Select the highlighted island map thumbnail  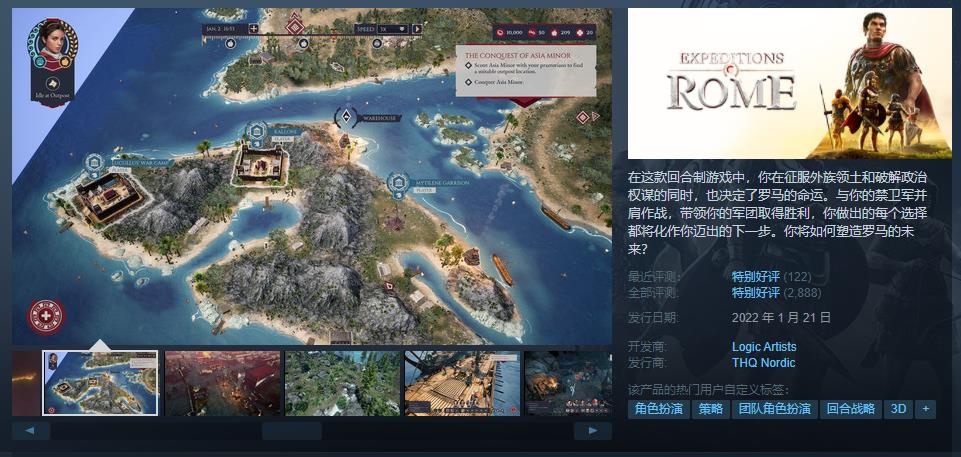click(x=101, y=383)
